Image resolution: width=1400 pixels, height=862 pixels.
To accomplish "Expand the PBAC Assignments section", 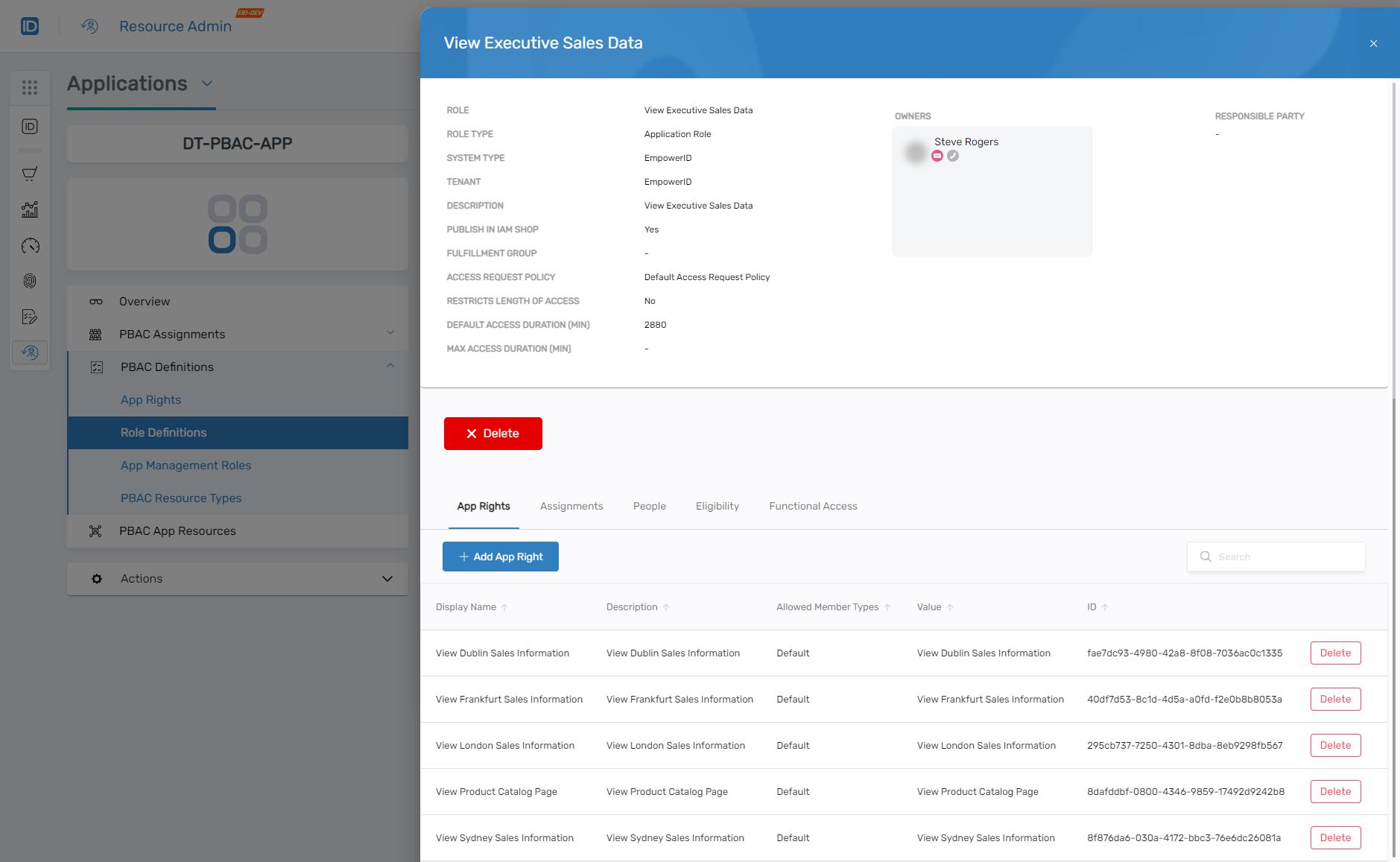I will point(390,333).
